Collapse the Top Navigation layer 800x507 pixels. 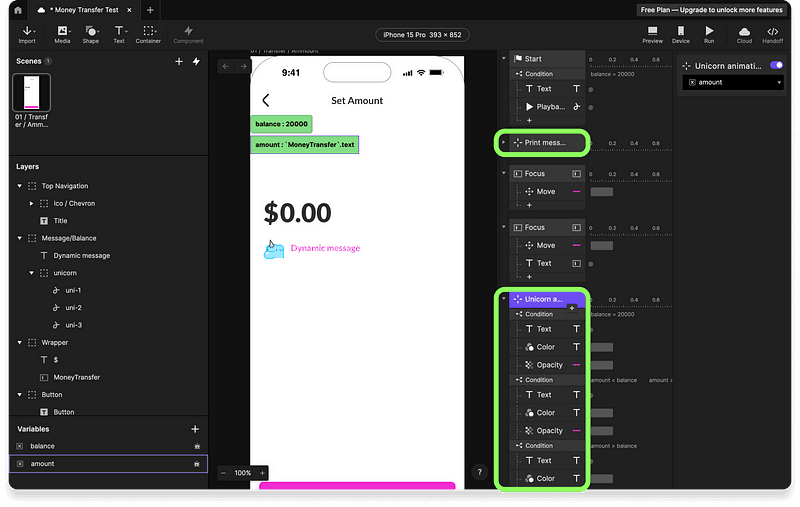(20, 186)
